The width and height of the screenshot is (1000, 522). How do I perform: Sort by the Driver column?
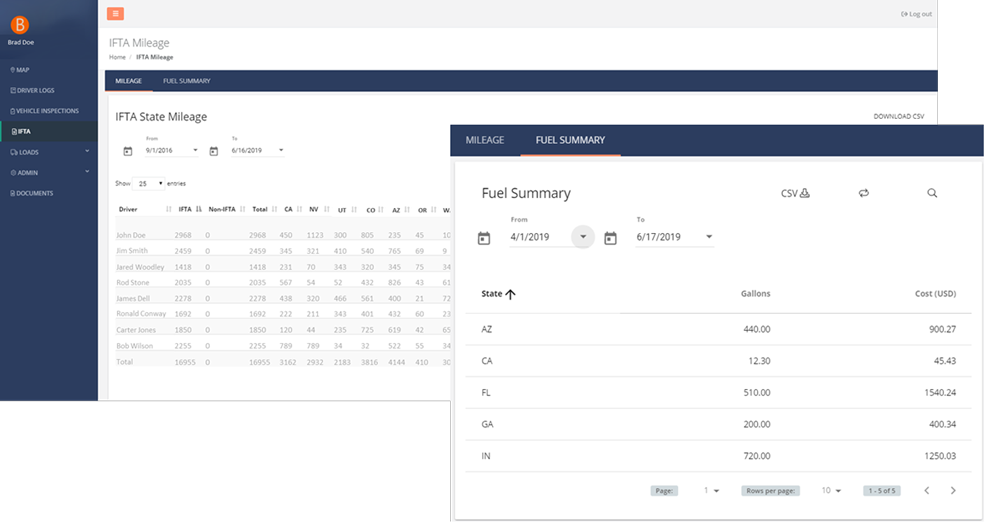tap(143, 209)
